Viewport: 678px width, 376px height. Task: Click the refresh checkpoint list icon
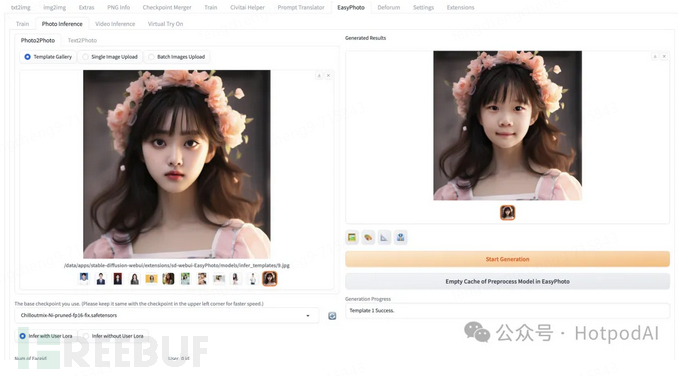[332, 316]
